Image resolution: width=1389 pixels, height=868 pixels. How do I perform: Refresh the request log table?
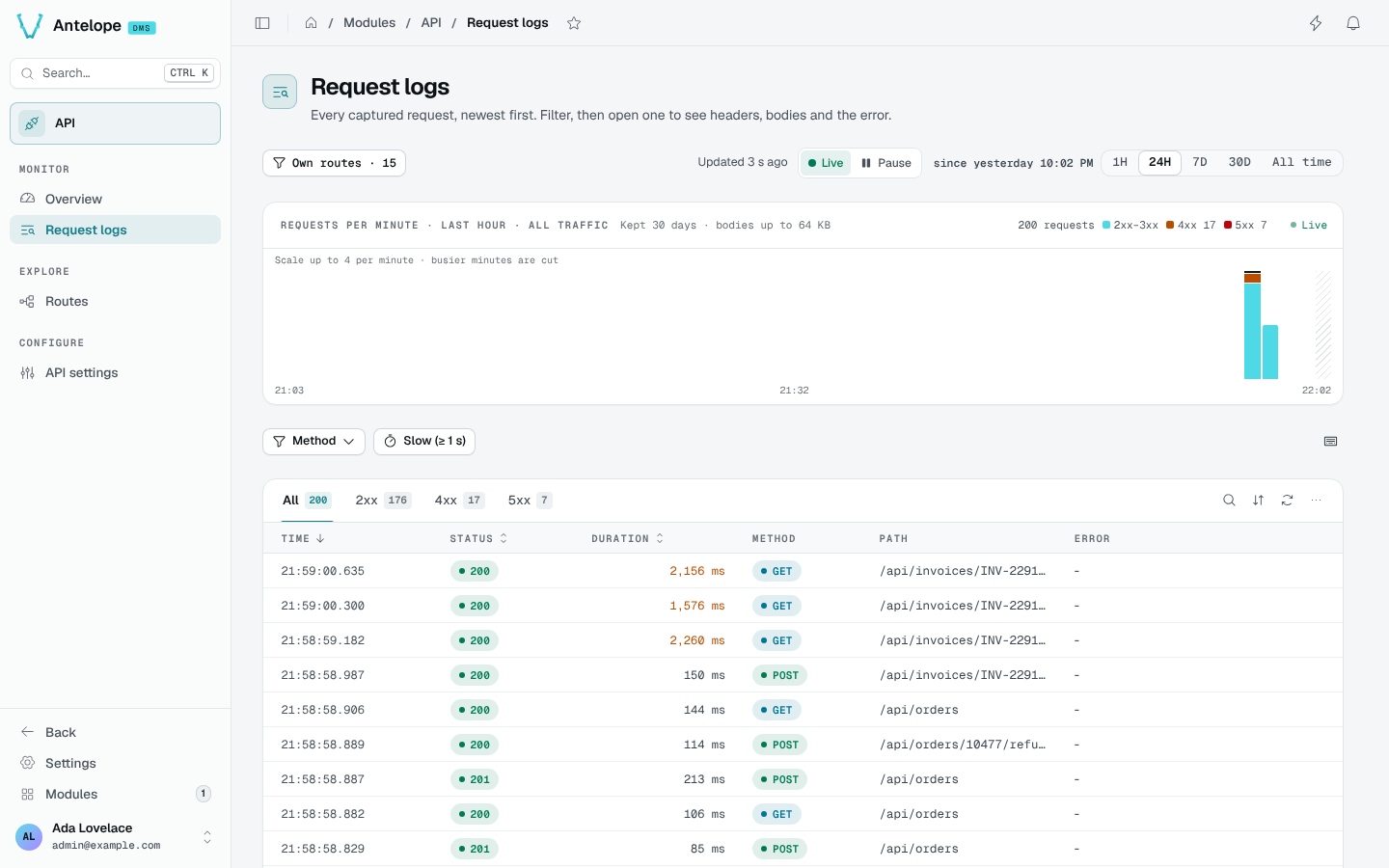[1287, 501]
